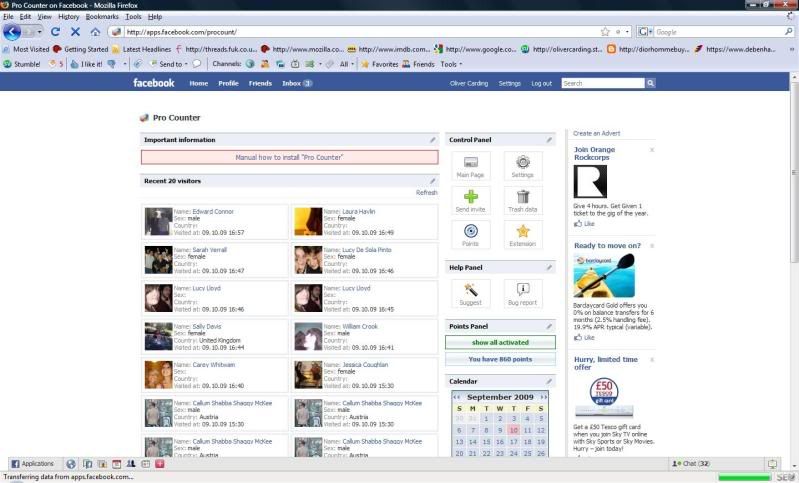Open the History menu
Viewport: 799px width, 483px height.
point(68,16)
